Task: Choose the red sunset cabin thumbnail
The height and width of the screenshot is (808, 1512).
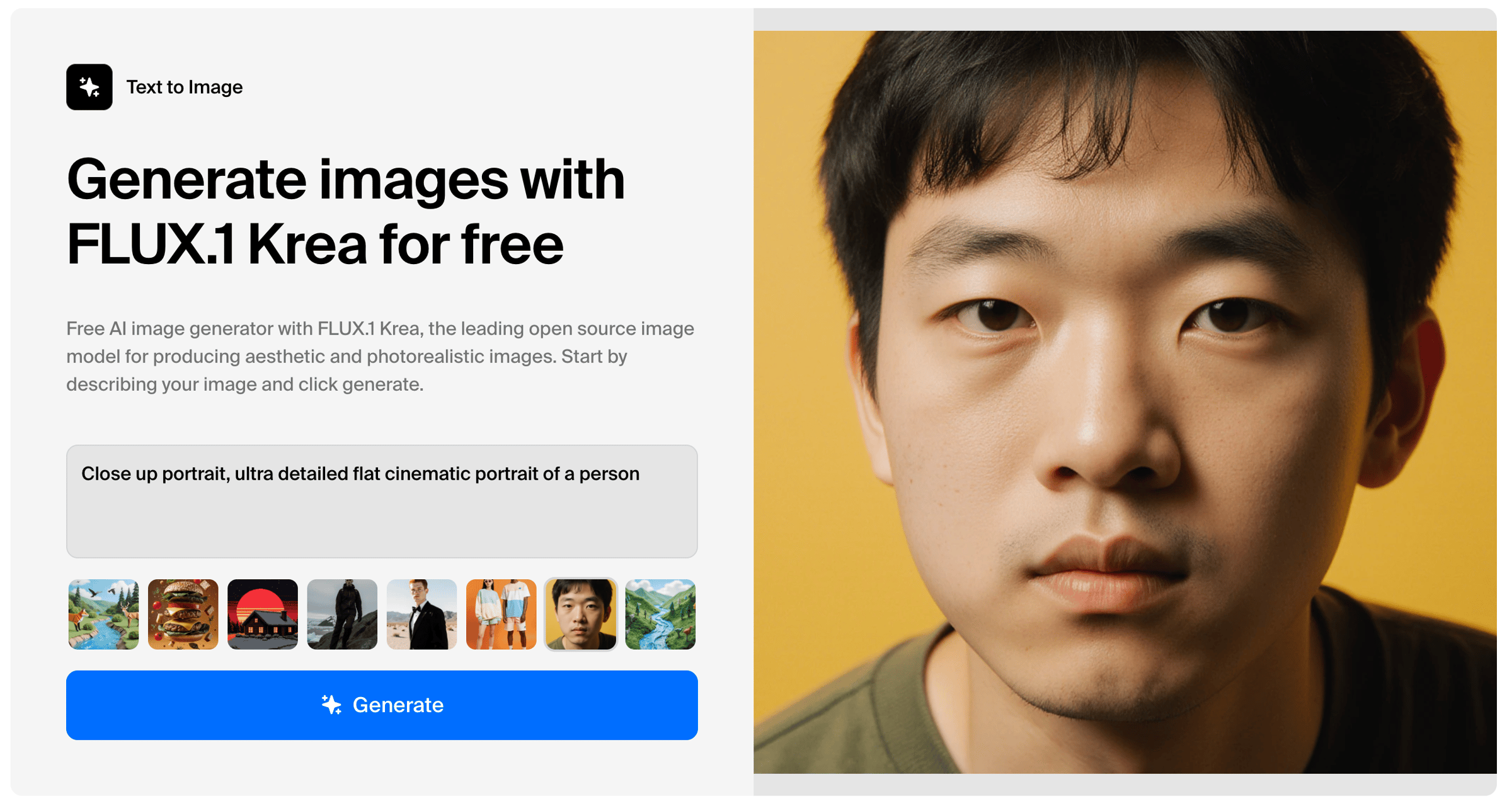Action: (263, 615)
